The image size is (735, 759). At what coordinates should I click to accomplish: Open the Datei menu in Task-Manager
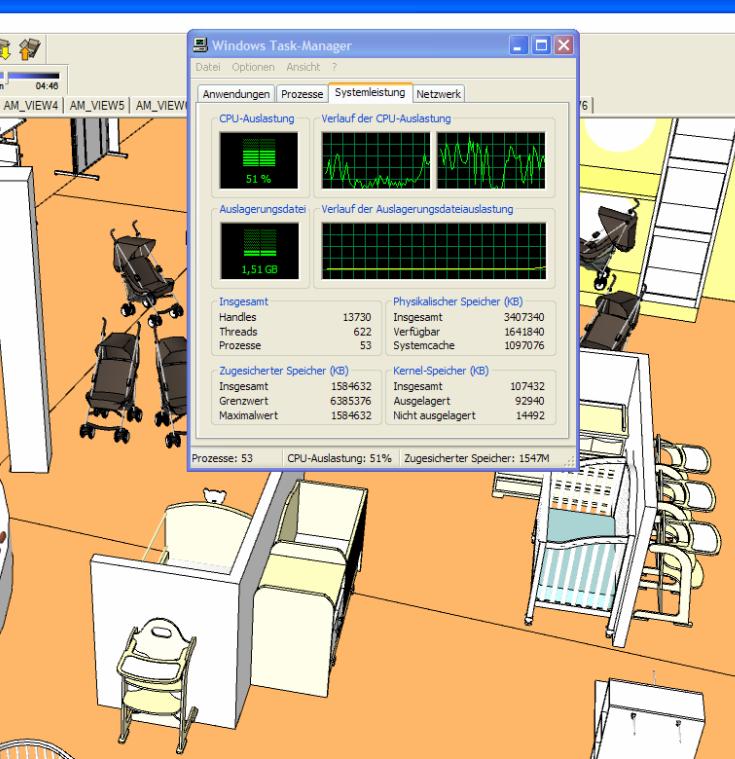[x=208, y=67]
